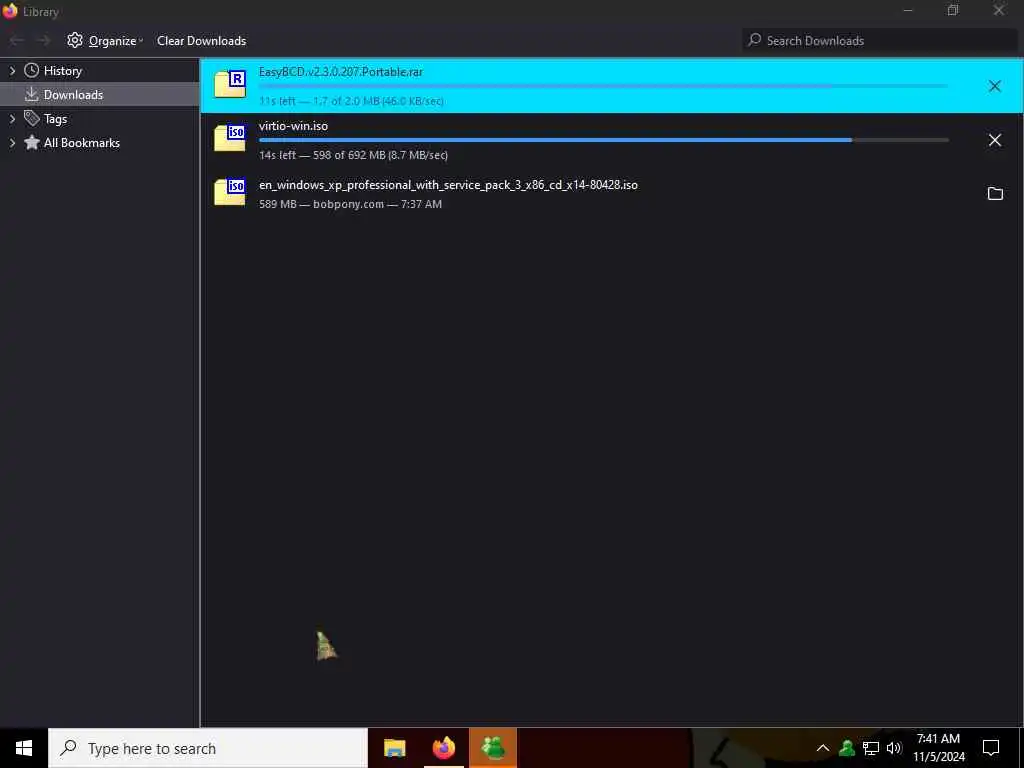This screenshot has width=1024, height=768.
Task: Click the '11s left' EasyBCD download status
Action: 351,101
